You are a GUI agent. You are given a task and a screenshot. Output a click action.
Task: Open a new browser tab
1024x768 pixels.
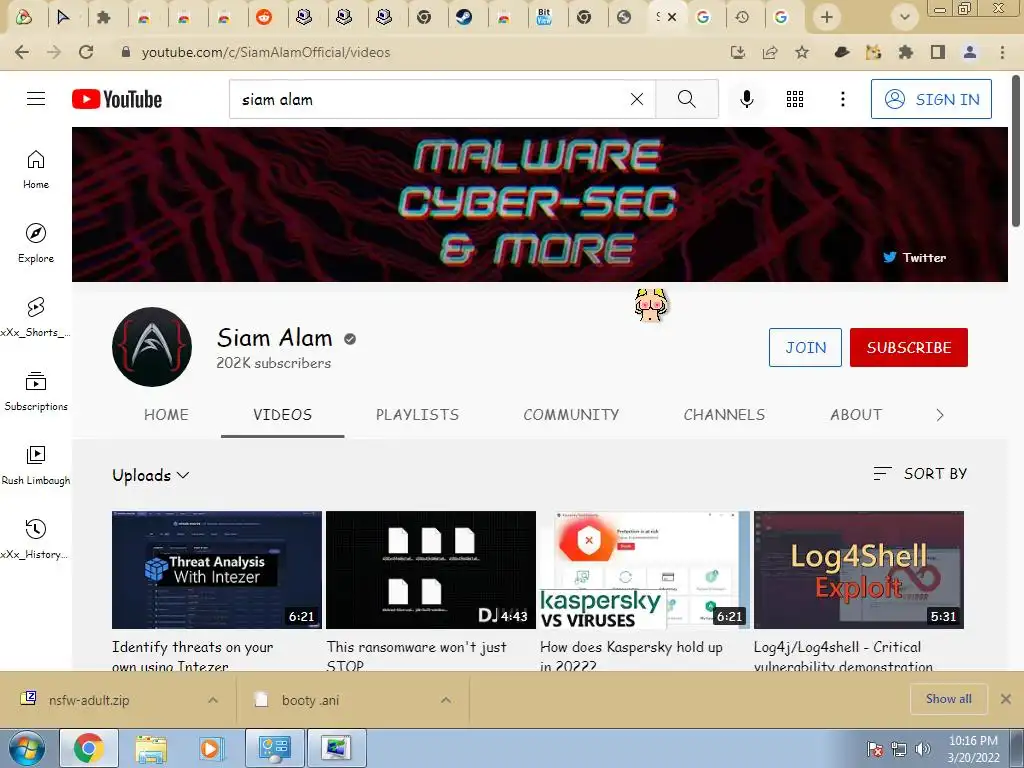click(827, 17)
